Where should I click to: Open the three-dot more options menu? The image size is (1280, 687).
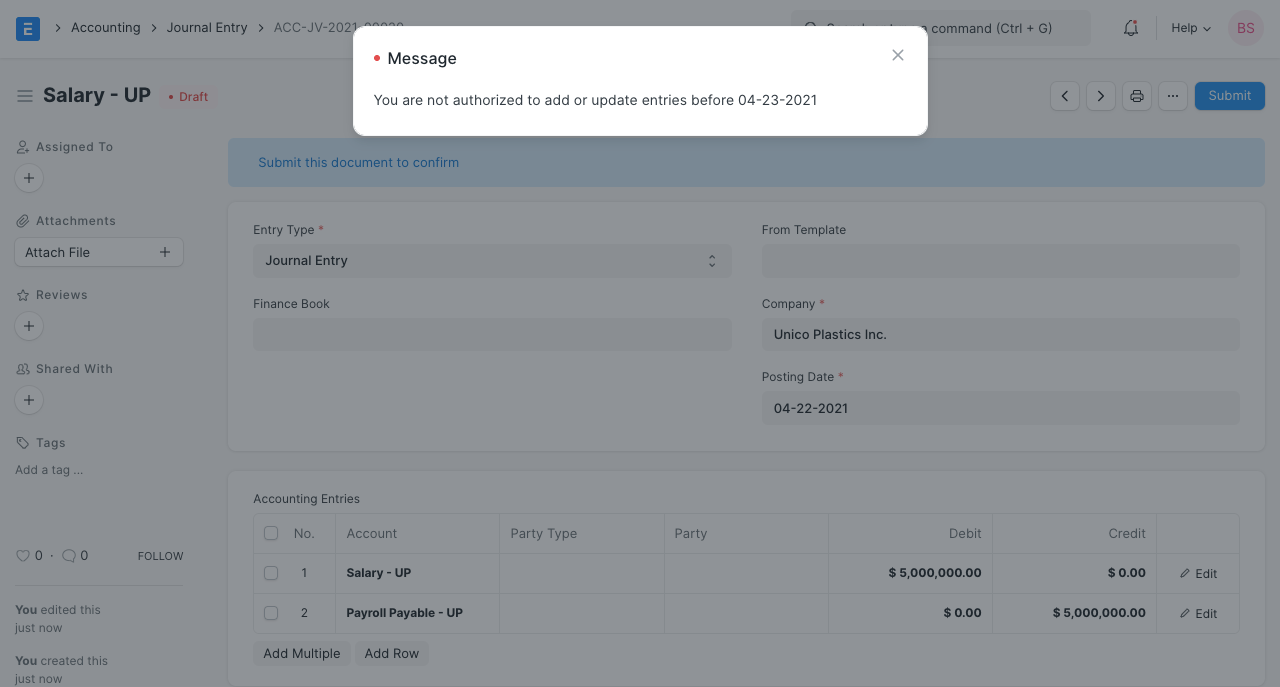point(1172,96)
